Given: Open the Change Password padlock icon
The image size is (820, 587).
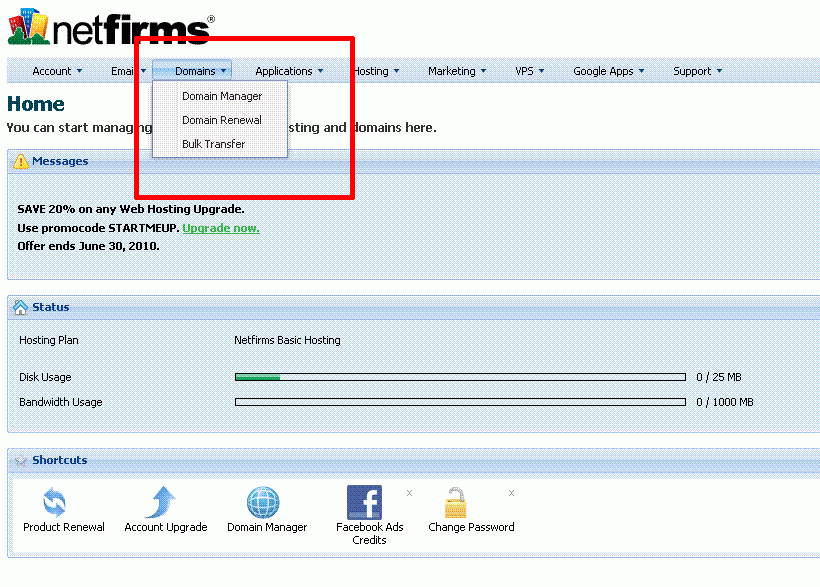Looking at the screenshot, I should (x=455, y=502).
